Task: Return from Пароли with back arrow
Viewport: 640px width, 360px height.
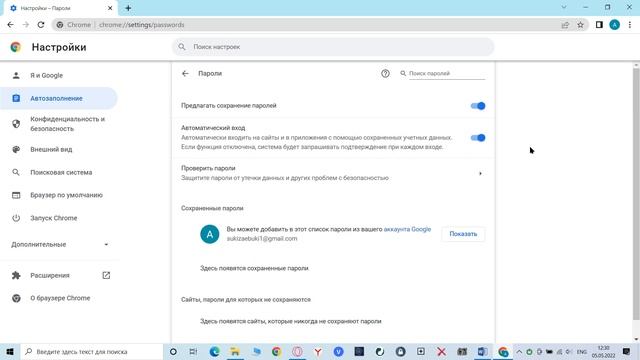Action: click(x=185, y=73)
